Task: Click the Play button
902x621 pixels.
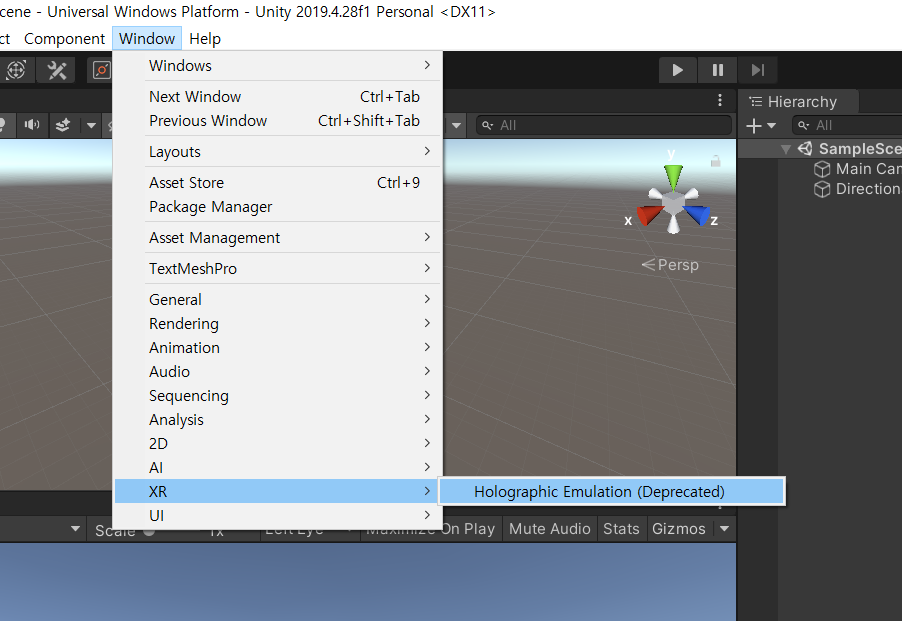Action: (678, 70)
